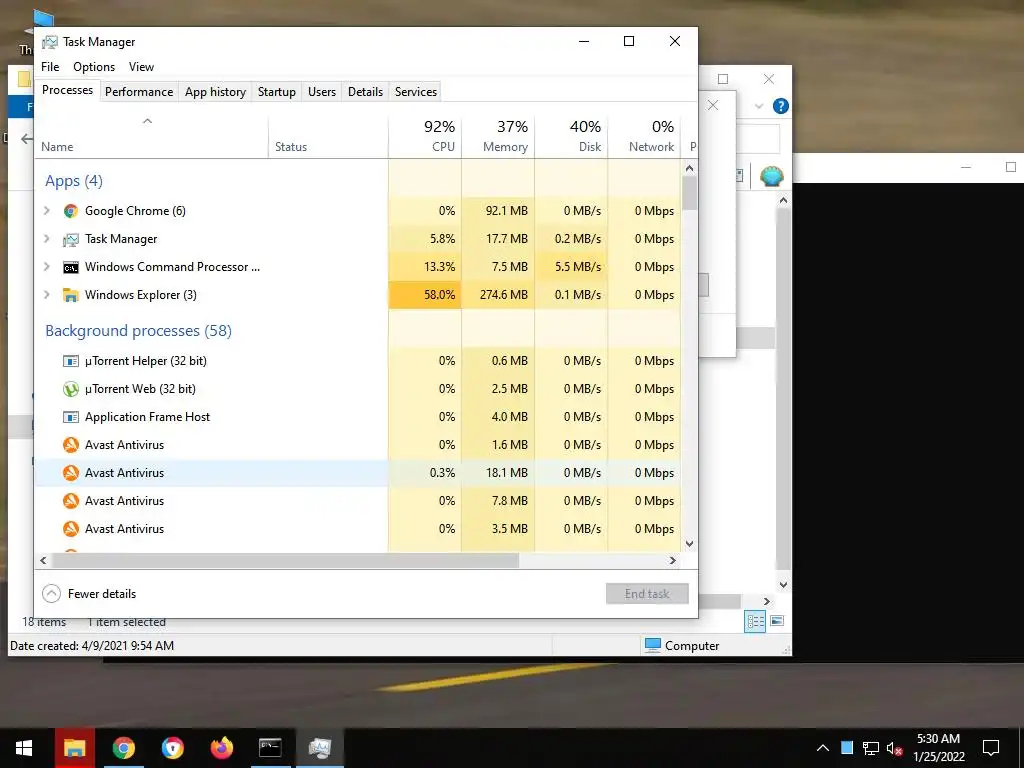Switch to the App history tab
The width and height of the screenshot is (1024, 768).
tap(216, 92)
